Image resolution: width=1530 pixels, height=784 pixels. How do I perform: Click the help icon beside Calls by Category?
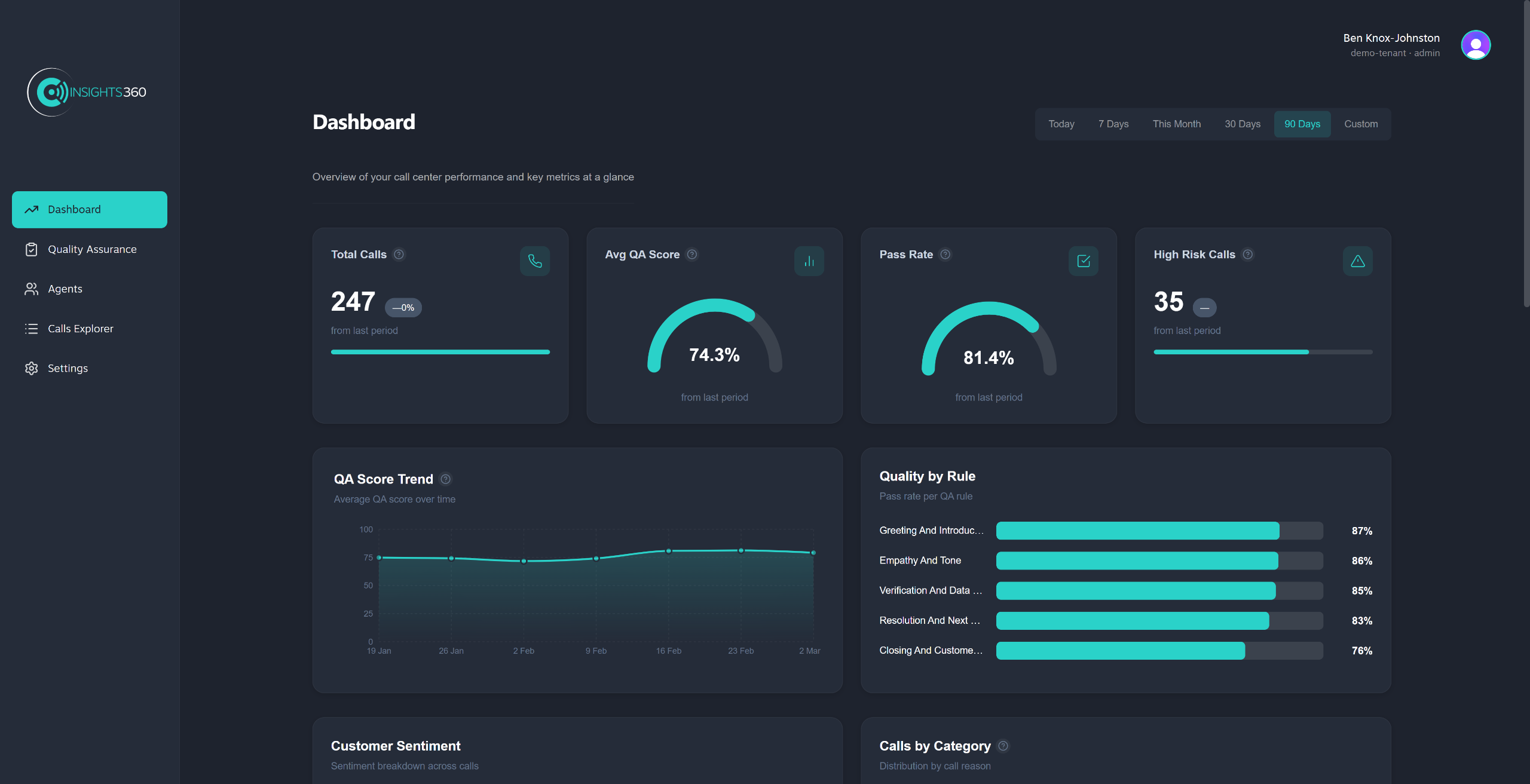pos(1003,746)
